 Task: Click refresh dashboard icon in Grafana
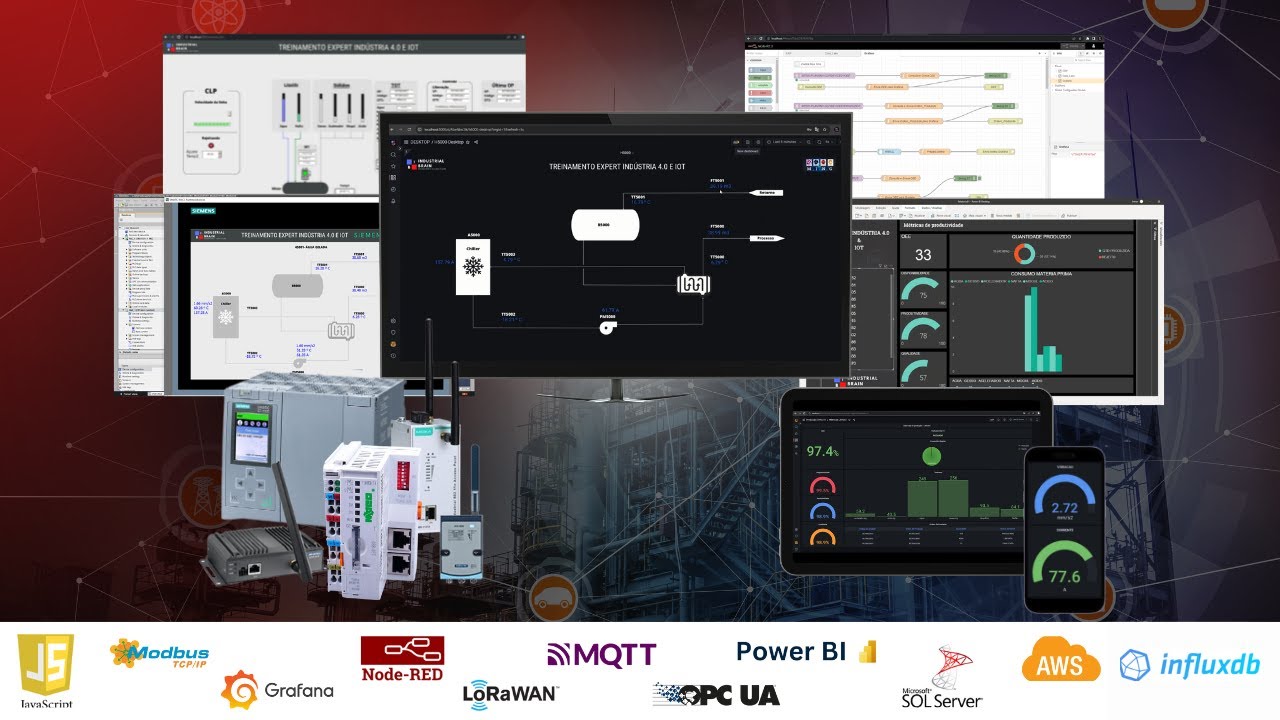tap(819, 142)
